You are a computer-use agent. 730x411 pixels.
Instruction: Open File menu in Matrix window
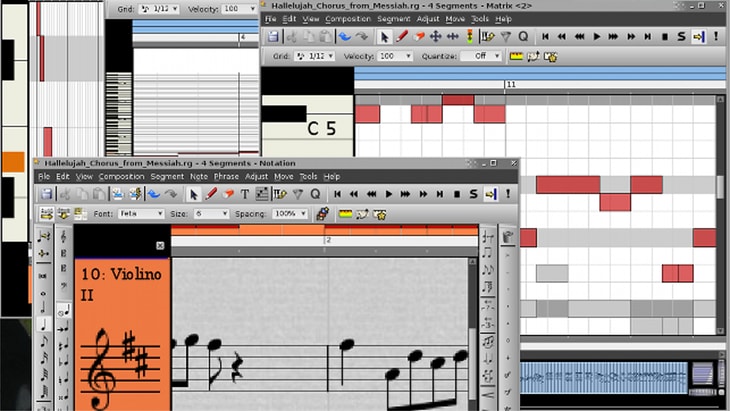pos(270,19)
